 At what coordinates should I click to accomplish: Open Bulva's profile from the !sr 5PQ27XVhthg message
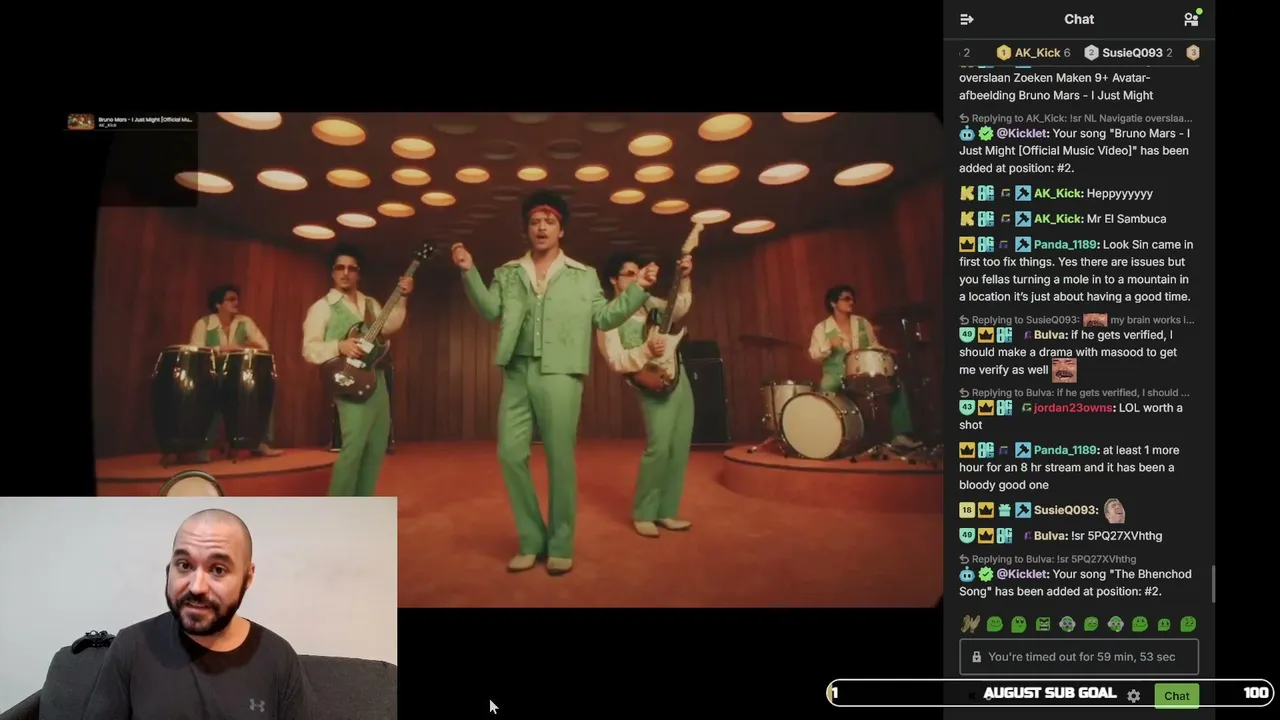[1051, 536]
